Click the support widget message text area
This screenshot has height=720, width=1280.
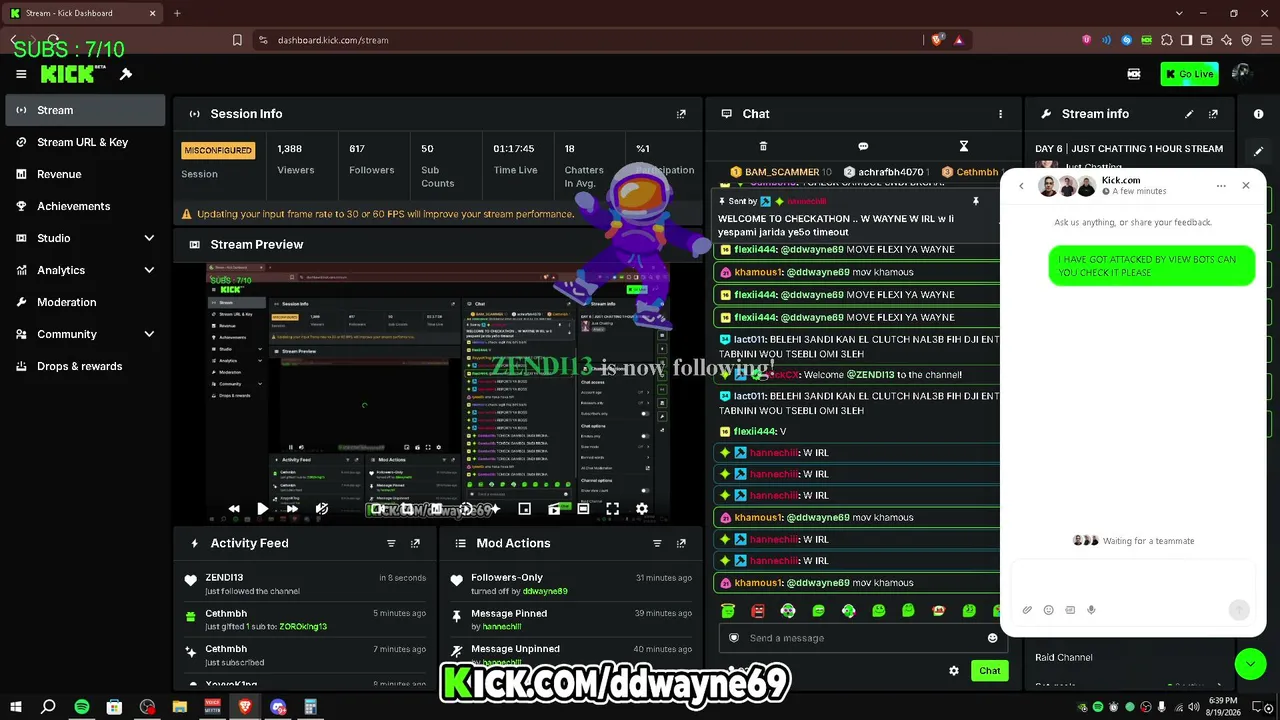click(1133, 580)
